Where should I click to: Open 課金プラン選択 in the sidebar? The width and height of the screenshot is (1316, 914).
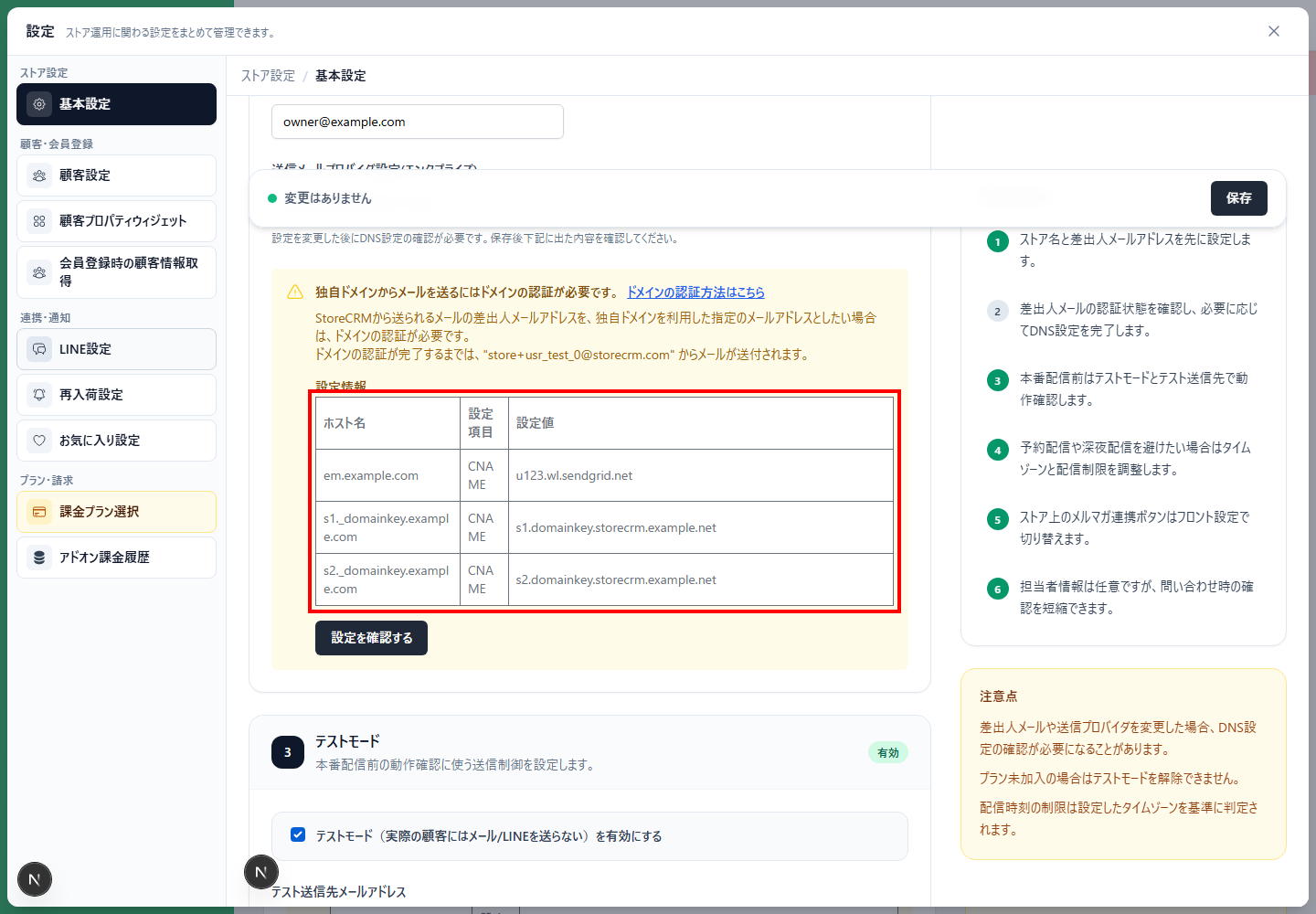pos(116,512)
